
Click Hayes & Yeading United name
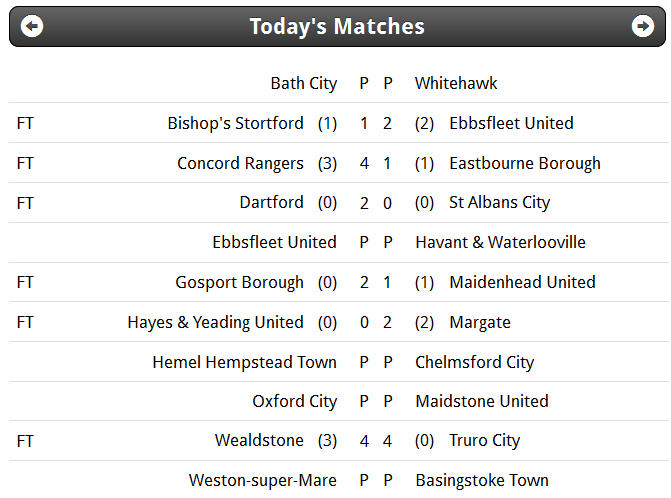[x=216, y=323]
